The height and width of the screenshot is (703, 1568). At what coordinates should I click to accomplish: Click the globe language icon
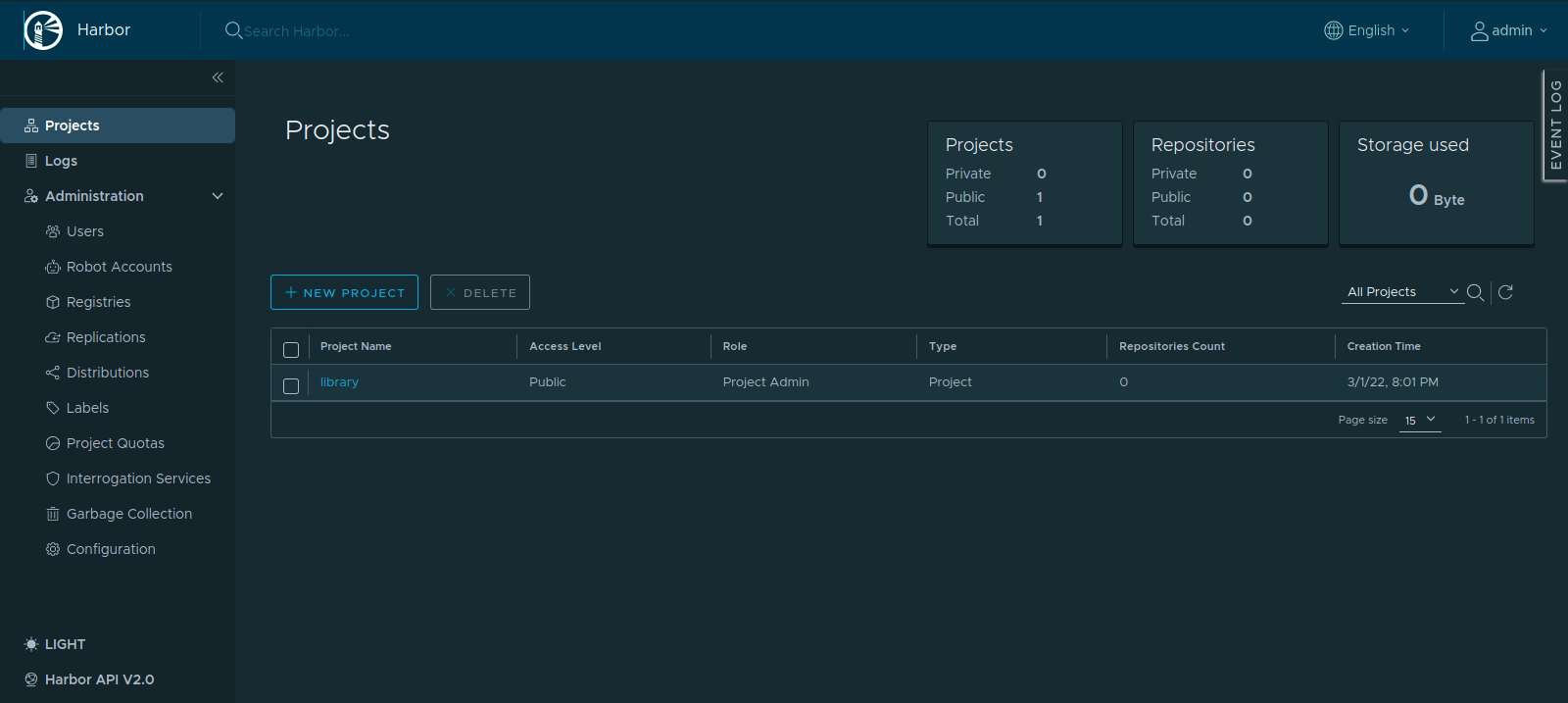pos(1334,30)
